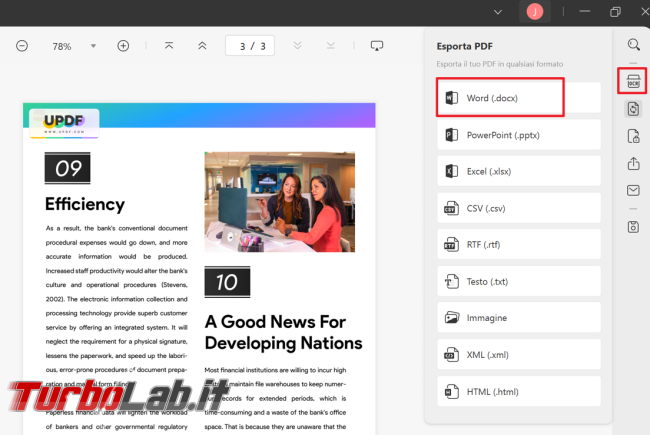Open the protect PDF lock icon
The width and height of the screenshot is (650, 435).
pos(633,136)
